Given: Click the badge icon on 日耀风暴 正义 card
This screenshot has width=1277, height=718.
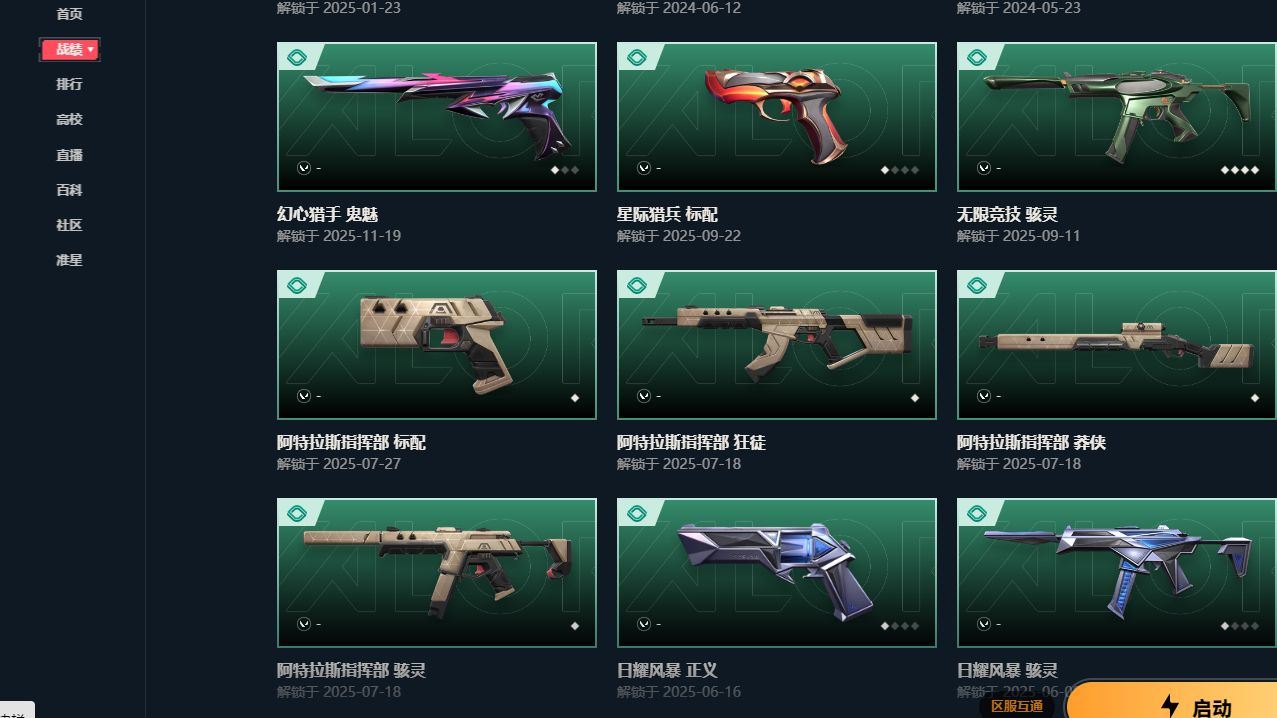Looking at the screenshot, I should coord(636,514).
